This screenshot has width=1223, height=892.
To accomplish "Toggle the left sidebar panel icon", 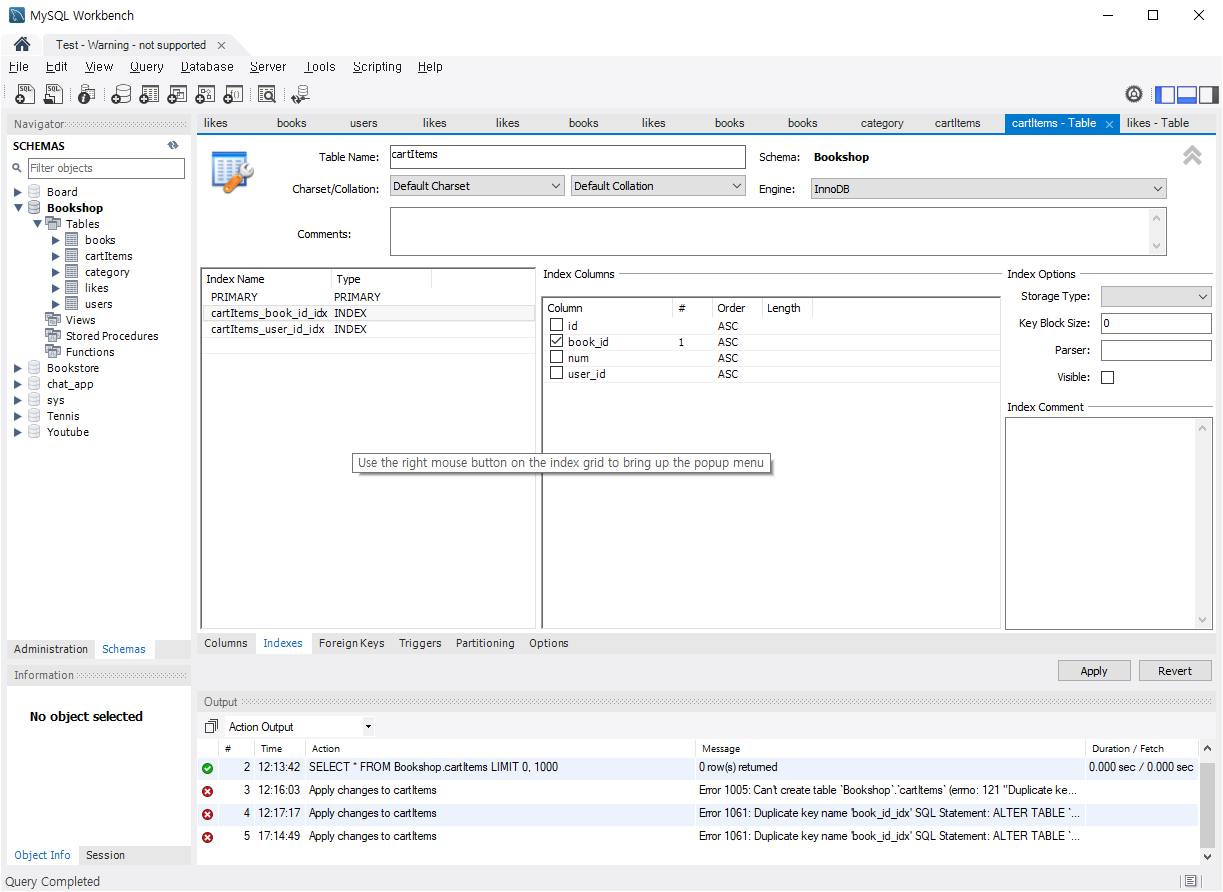I will (x=1165, y=95).
